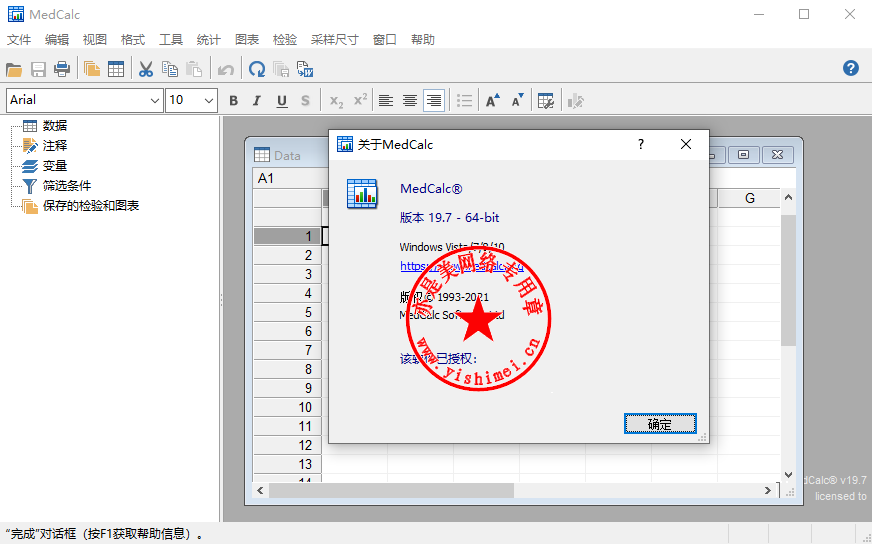Toggle Subscript formatting
The image size is (872, 544).
coord(336,101)
